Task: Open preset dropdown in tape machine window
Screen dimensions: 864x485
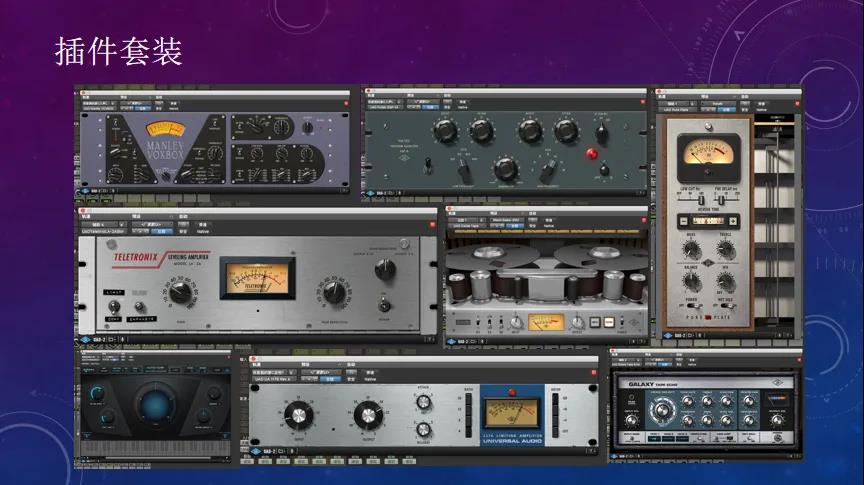Action: click(506, 220)
